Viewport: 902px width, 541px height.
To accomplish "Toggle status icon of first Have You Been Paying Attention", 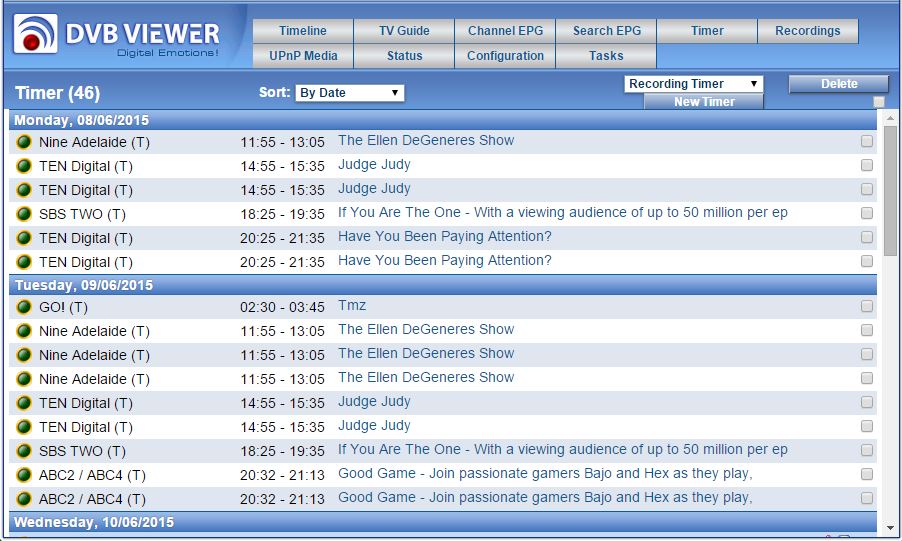I will click(x=24, y=238).
